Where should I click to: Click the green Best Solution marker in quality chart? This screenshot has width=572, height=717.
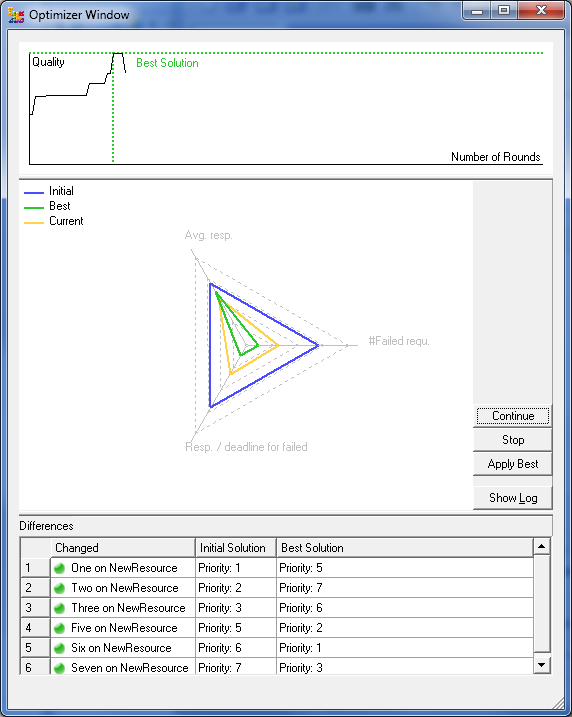click(167, 63)
